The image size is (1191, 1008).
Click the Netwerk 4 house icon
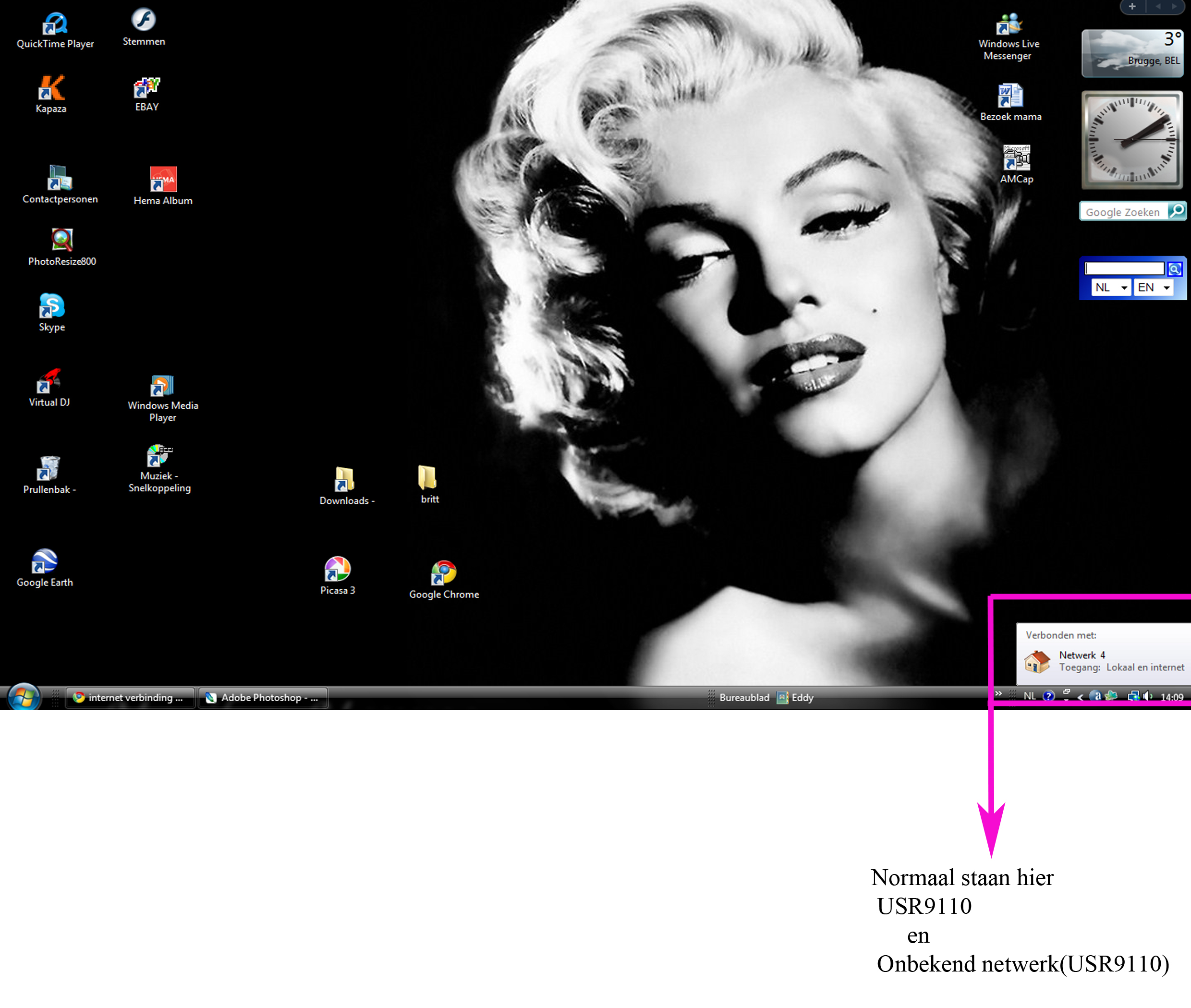point(1037,661)
